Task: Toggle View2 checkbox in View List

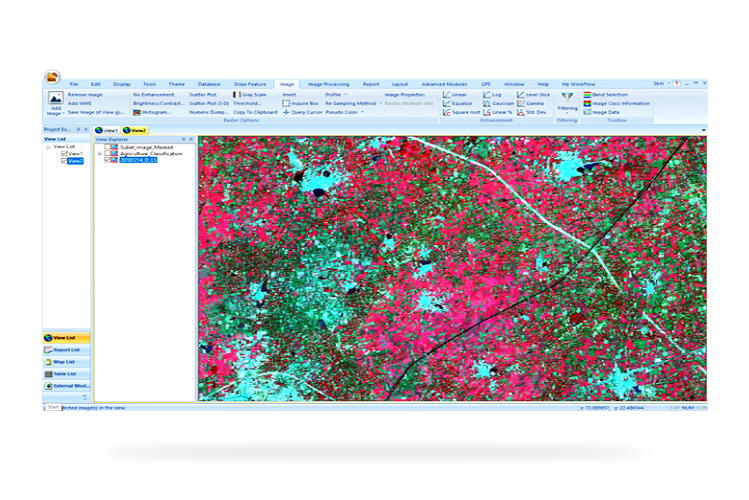Action: tap(64, 161)
